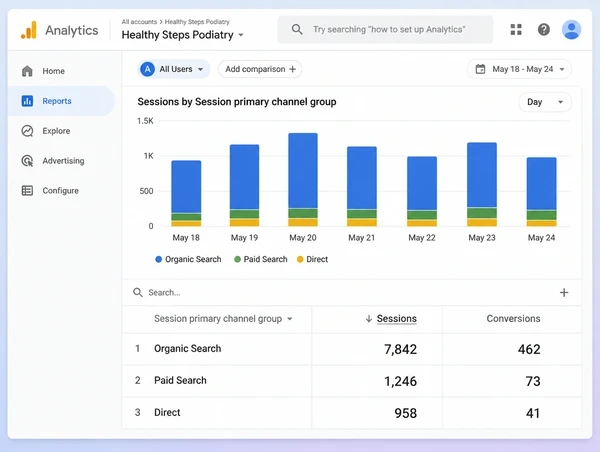The height and width of the screenshot is (452, 600).
Task: Click the May 21 bar in chart
Action: pos(362,186)
